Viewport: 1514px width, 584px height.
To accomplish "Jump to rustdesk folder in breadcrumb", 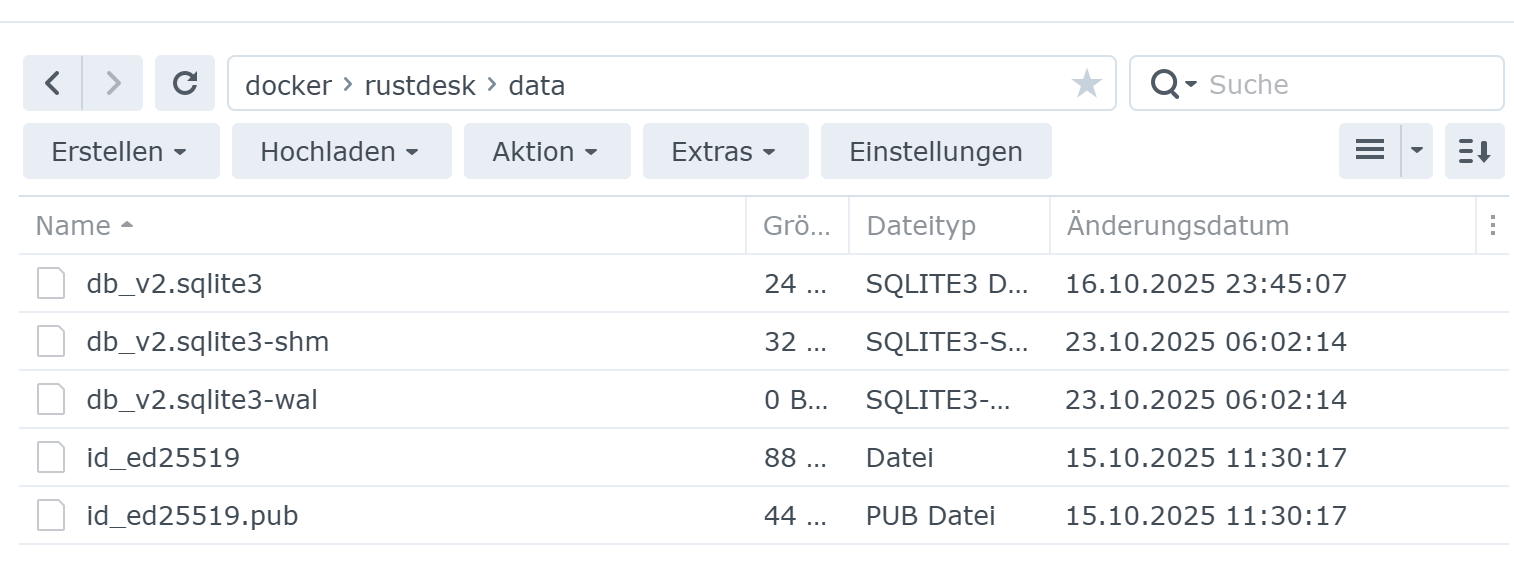I will (420, 85).
